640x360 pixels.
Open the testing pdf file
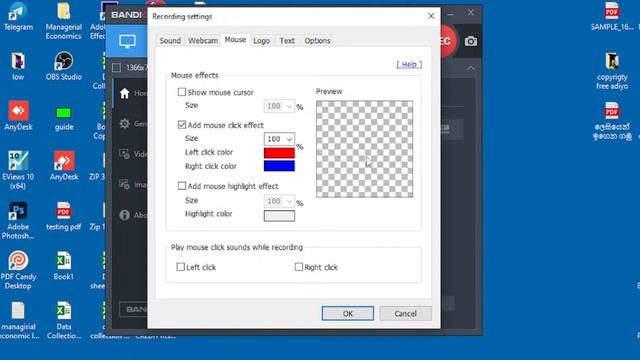(63, 216)
